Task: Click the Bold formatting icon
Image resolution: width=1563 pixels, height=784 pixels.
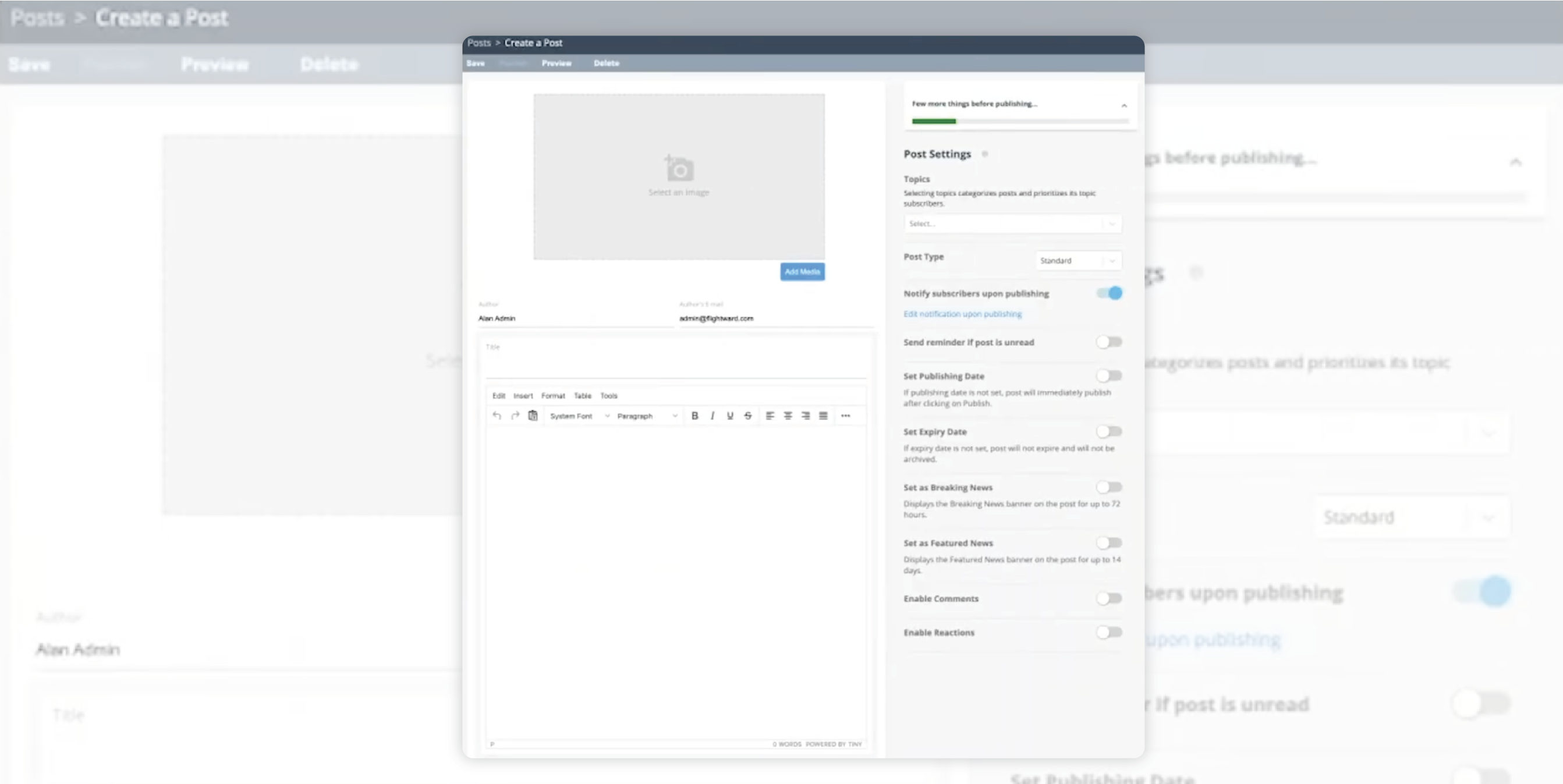Action: [694, 416]
